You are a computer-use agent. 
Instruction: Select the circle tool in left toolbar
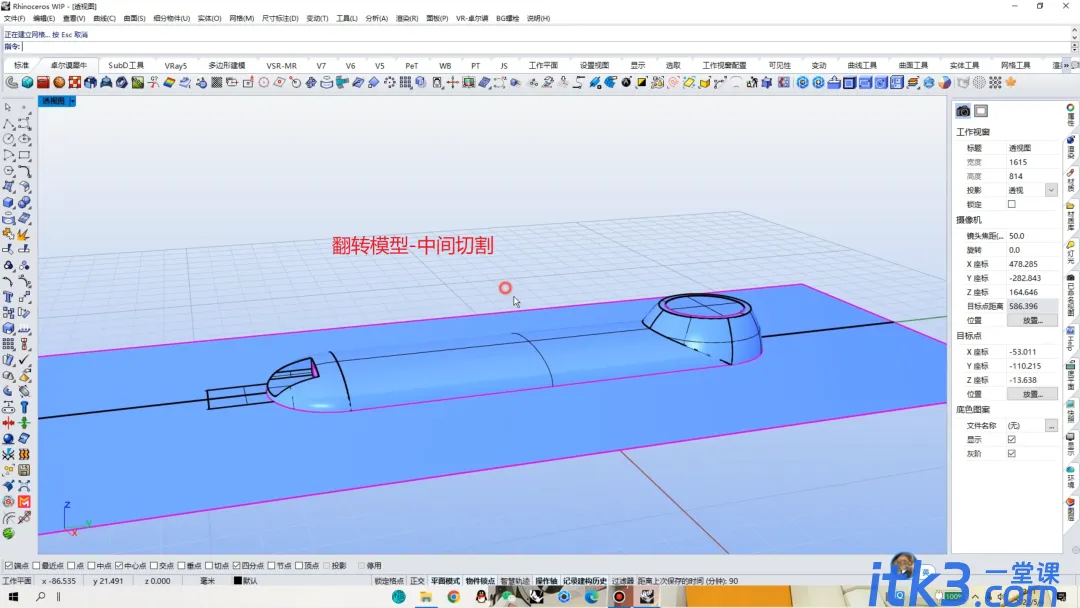(x=8, y=139)
